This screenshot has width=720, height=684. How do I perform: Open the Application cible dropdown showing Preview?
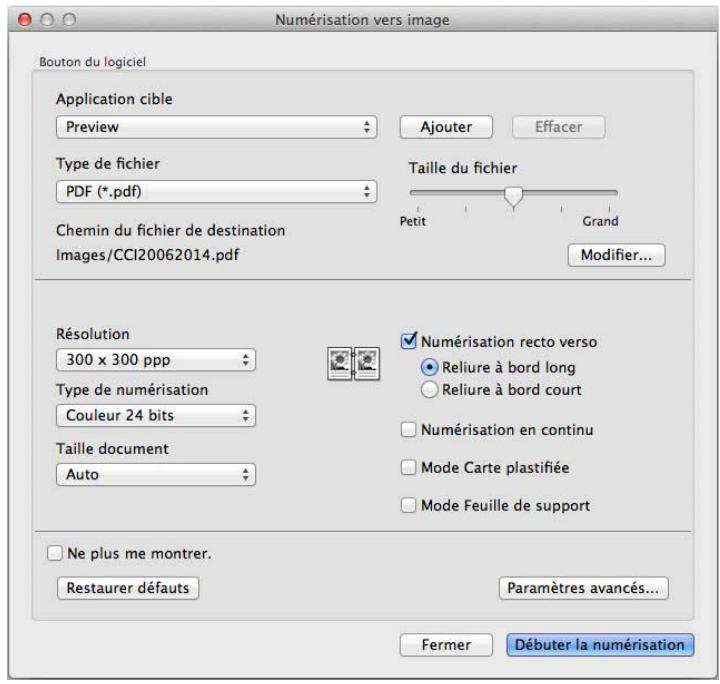click(216, 127)
